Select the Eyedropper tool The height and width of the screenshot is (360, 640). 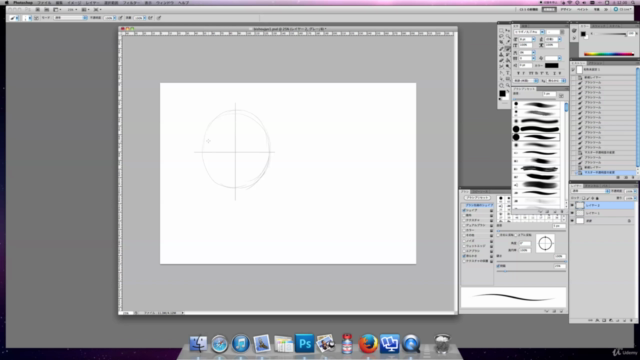(x=508, y=42)
